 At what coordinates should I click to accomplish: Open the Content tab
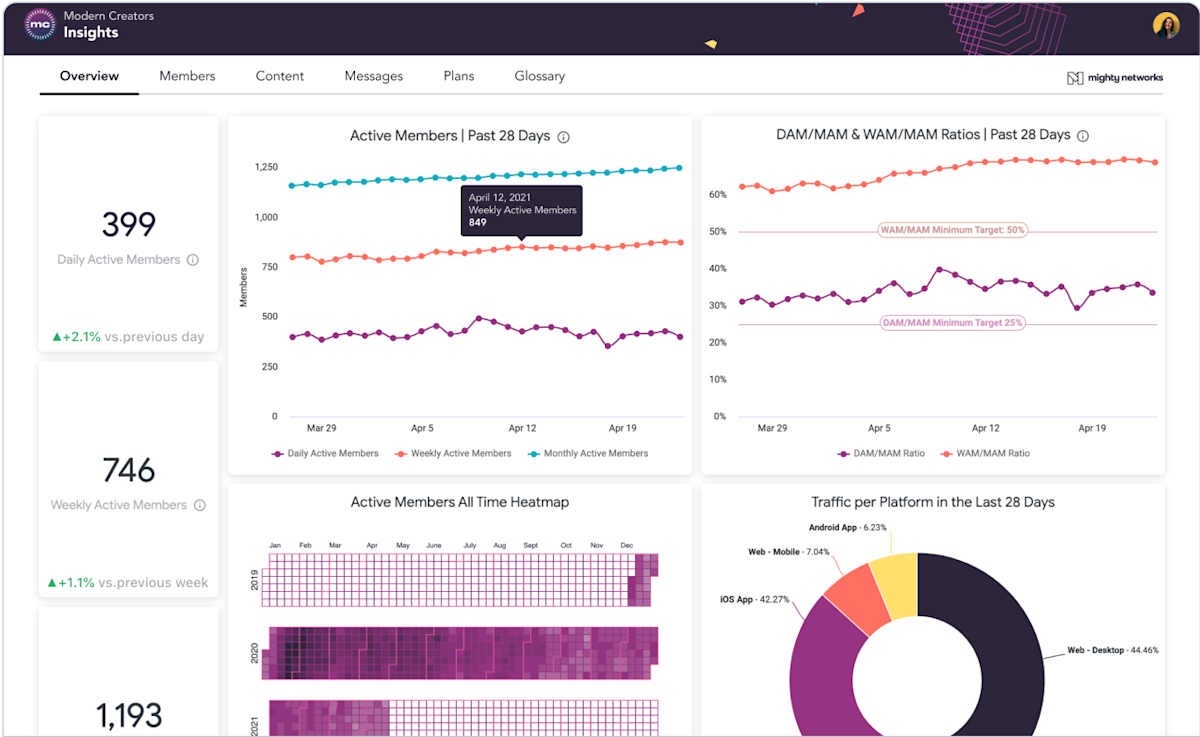(280, 76)
